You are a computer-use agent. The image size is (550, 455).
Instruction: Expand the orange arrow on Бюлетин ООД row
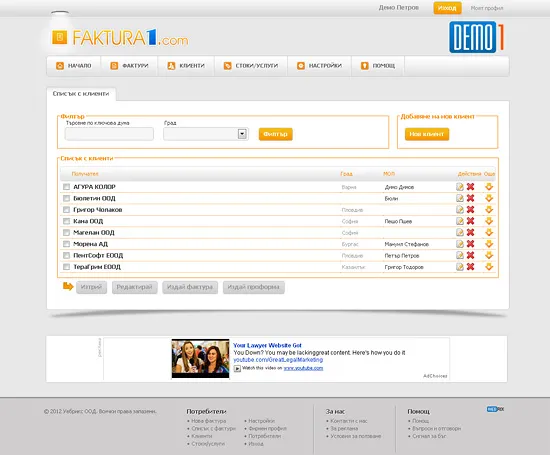click(x=489, y=198)
